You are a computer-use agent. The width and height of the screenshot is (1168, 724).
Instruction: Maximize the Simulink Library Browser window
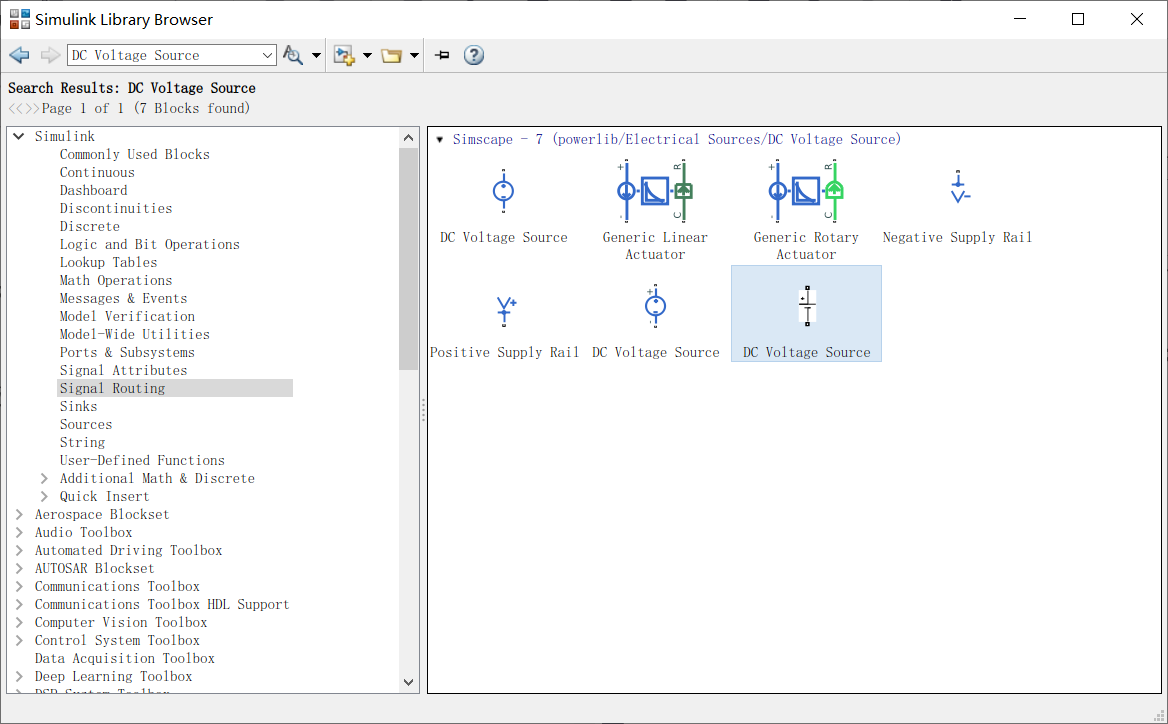click(1078, 19)
